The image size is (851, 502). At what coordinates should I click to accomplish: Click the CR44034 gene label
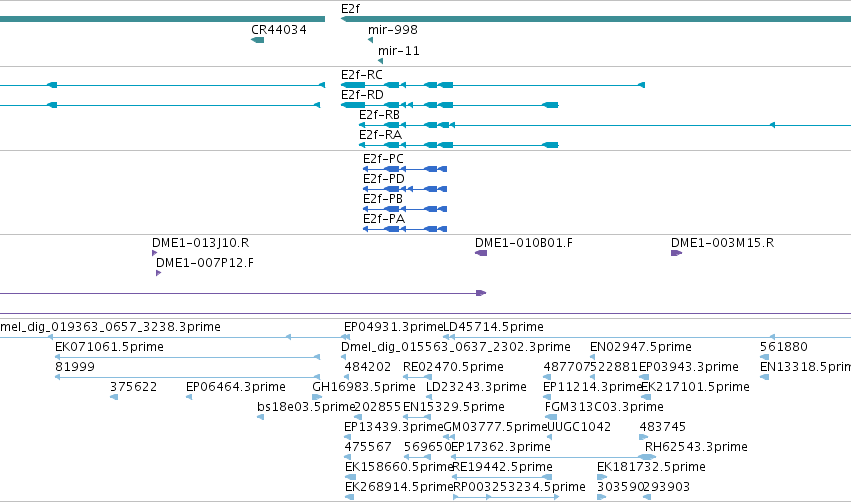279,30
